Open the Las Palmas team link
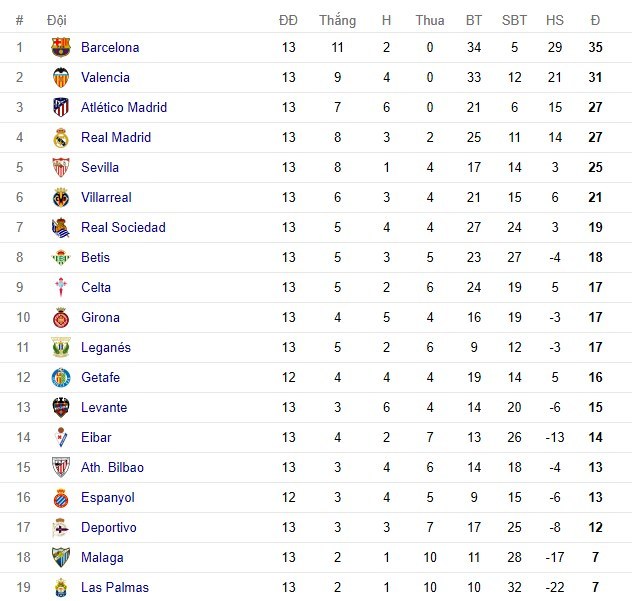The width and height of the screenshot is (632, 601). (x=114, y=587)
